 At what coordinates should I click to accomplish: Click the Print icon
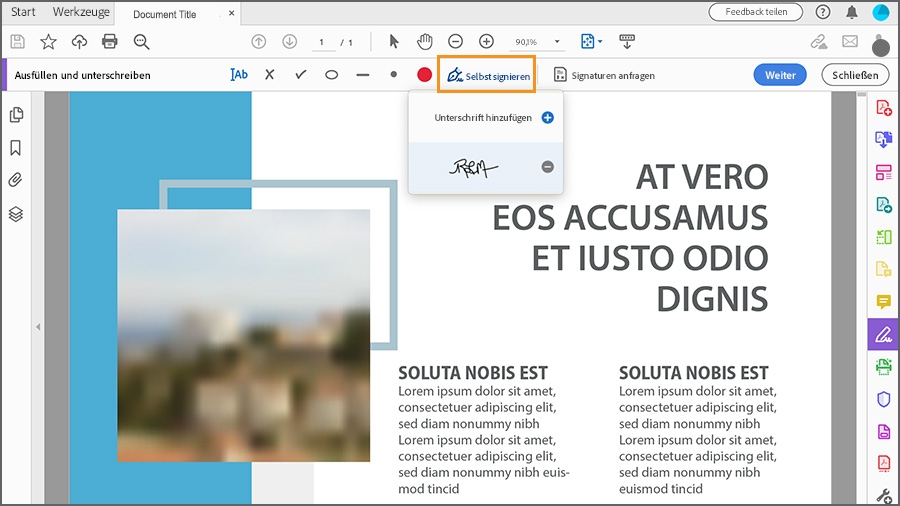tap(110, 41)
